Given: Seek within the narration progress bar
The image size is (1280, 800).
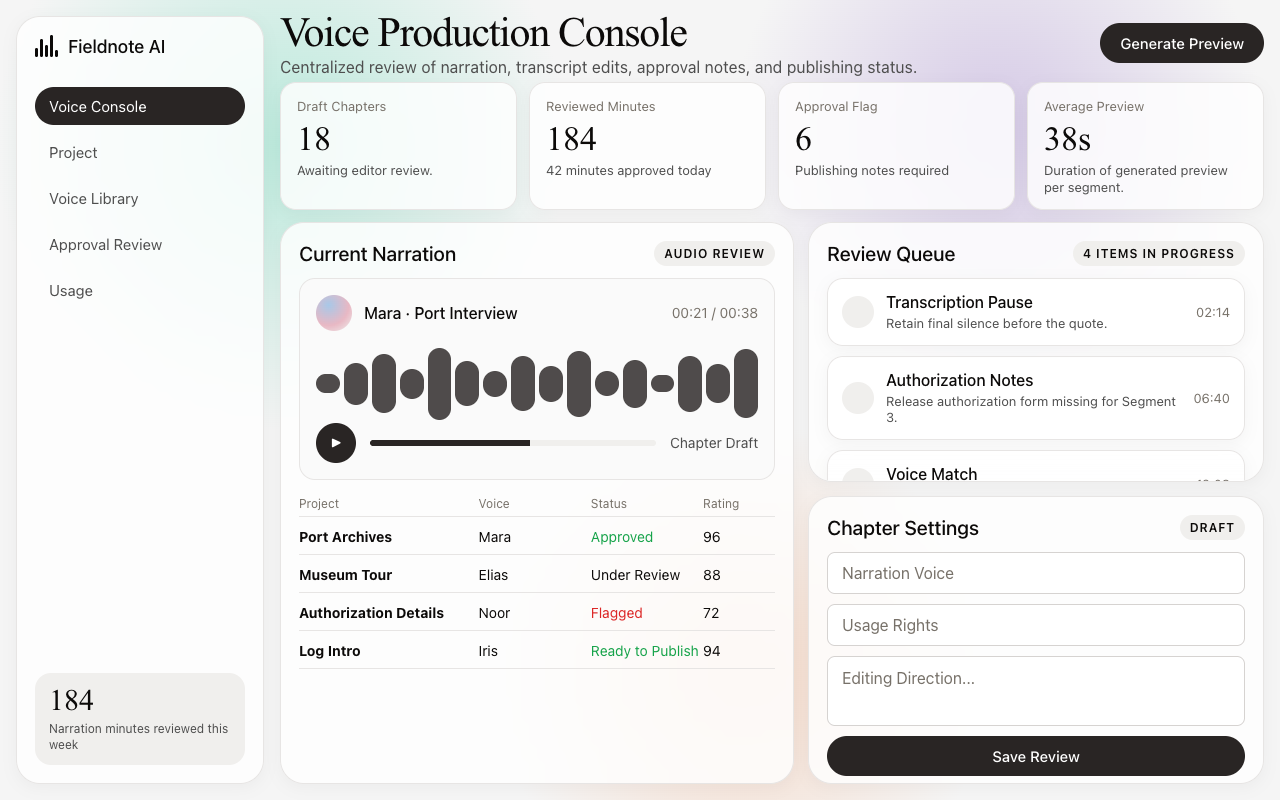Looking at the screenshot, I should [513, 443].
